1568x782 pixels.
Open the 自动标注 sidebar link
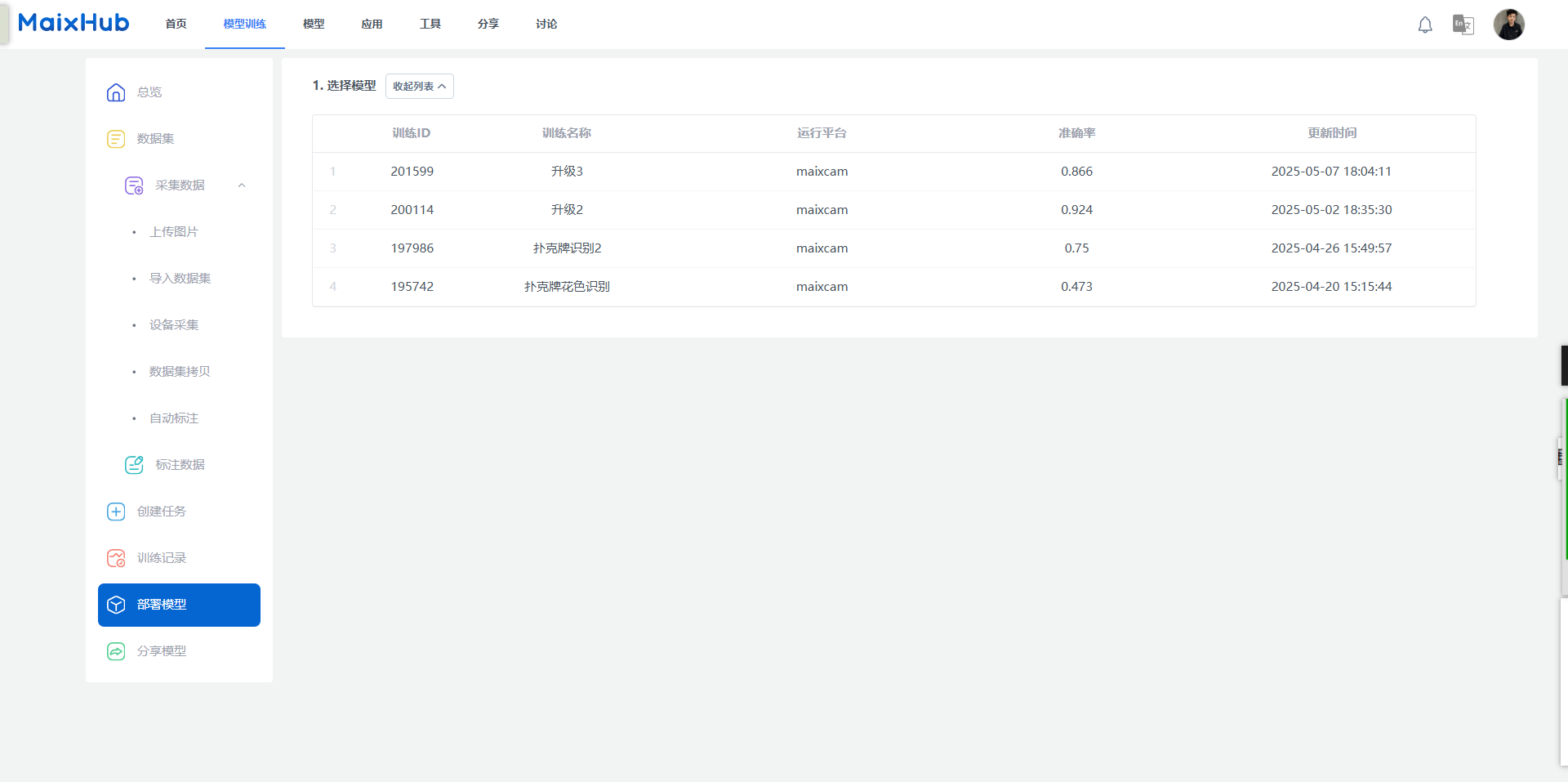174,418
